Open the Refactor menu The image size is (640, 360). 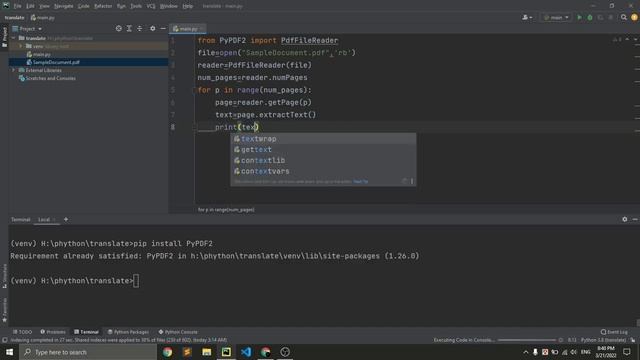[103, 6]
